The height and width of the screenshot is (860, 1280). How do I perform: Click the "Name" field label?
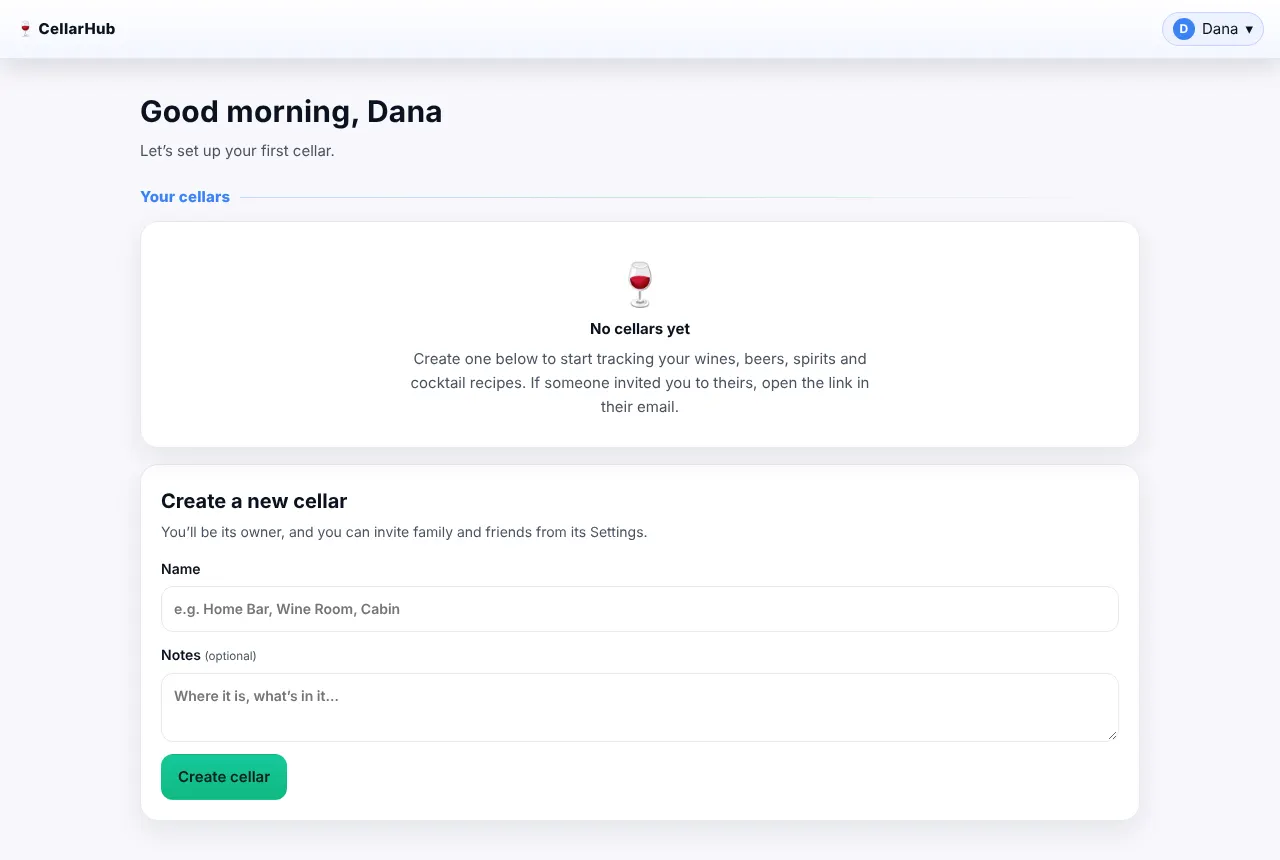pyautogui.click(x=181, y=569)
